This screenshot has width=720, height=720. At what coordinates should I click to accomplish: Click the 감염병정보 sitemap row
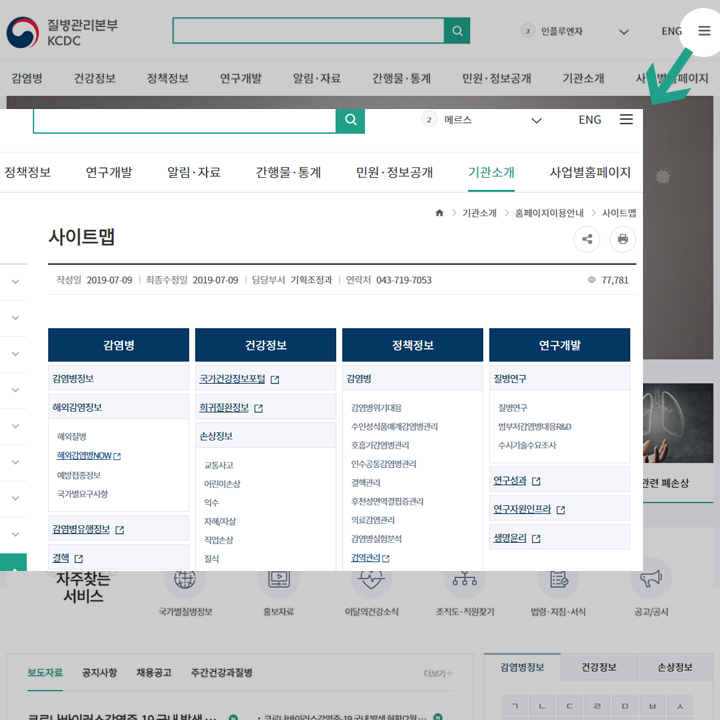(x=118, y=378)
